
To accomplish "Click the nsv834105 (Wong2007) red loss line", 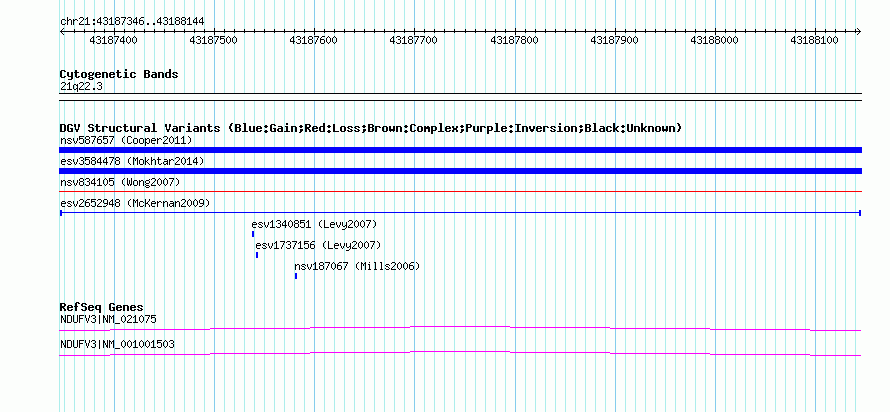I will click(x=460, y=192).
